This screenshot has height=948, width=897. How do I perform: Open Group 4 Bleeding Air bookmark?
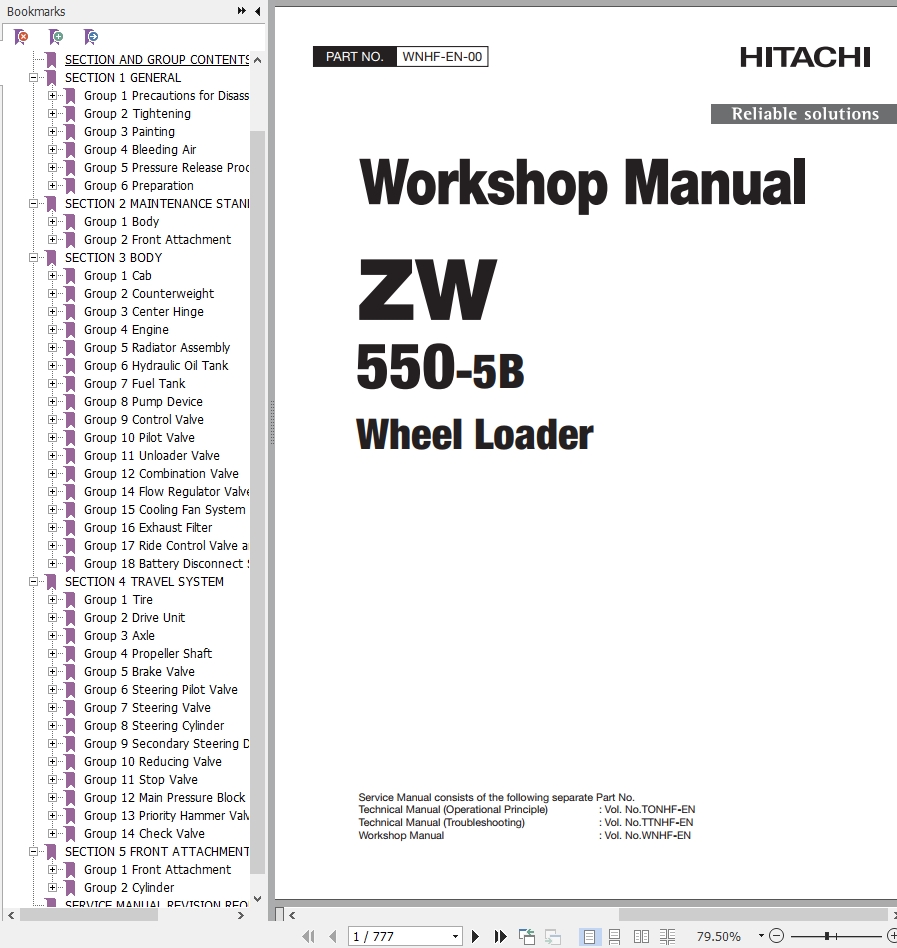[140, 149]
